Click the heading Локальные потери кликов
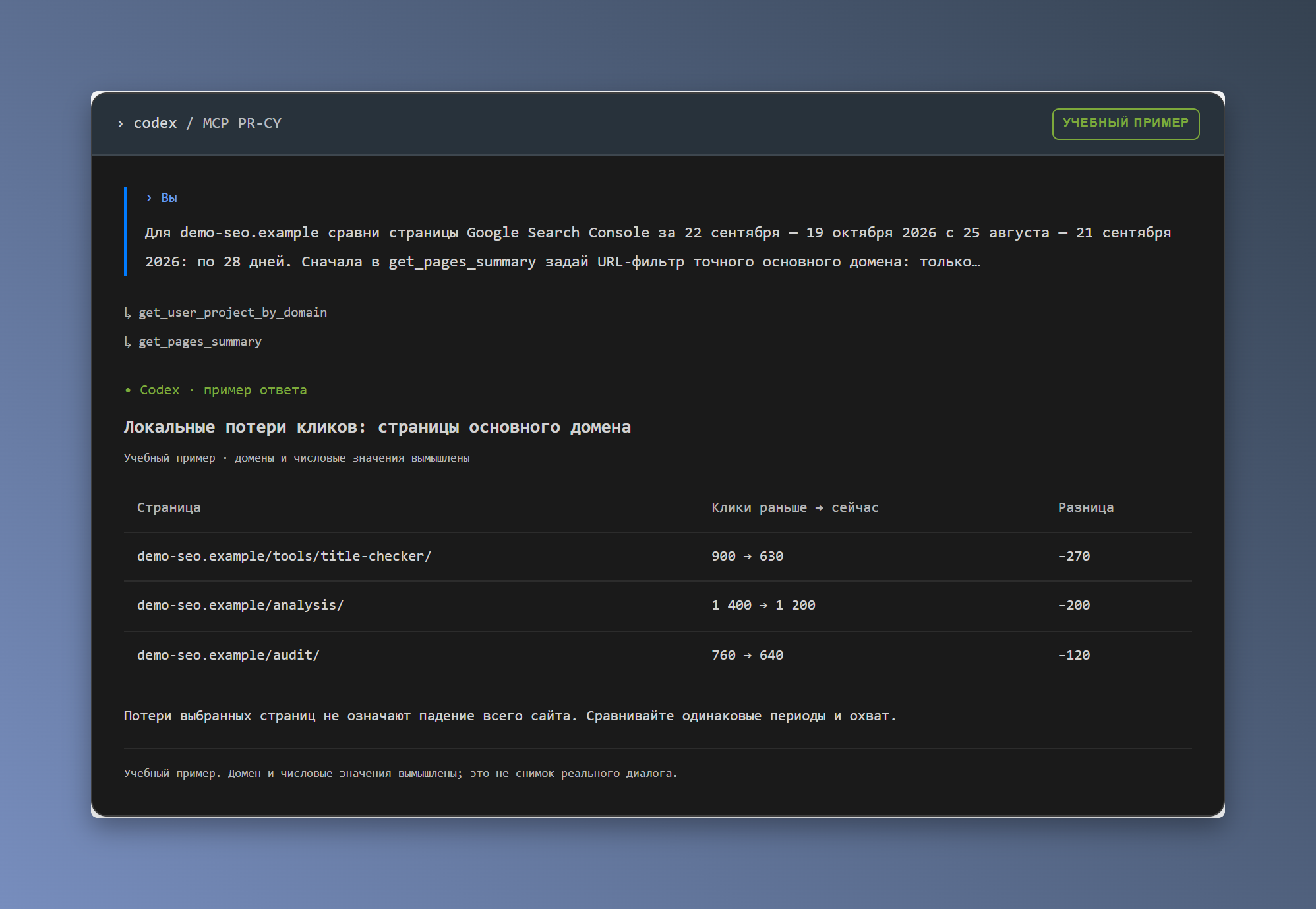 point(377,427)
